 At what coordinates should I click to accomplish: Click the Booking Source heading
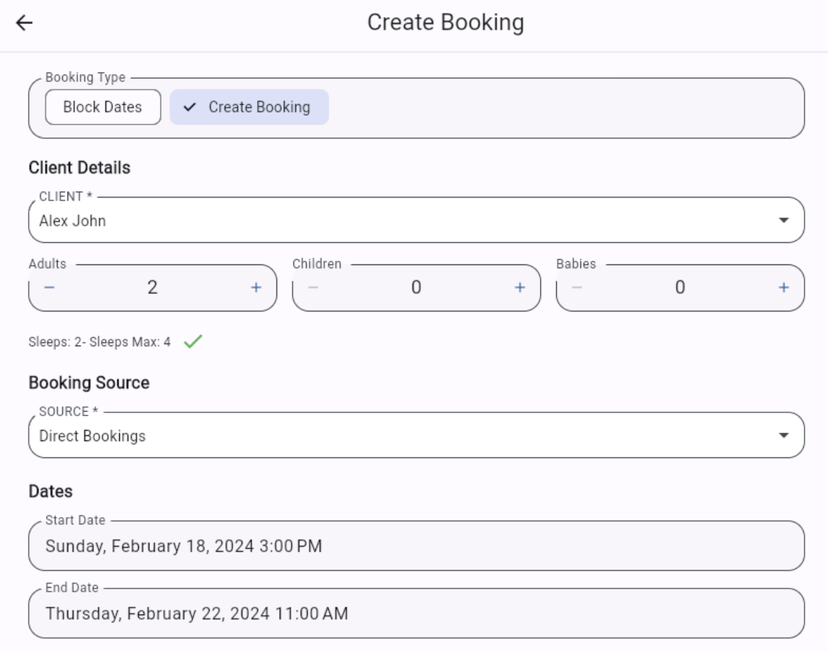[x=89, y=383]
